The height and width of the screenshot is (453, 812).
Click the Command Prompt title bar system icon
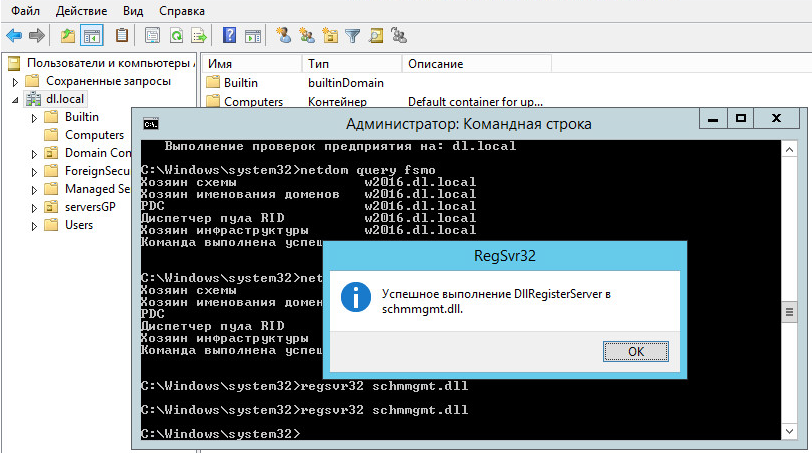151,124
